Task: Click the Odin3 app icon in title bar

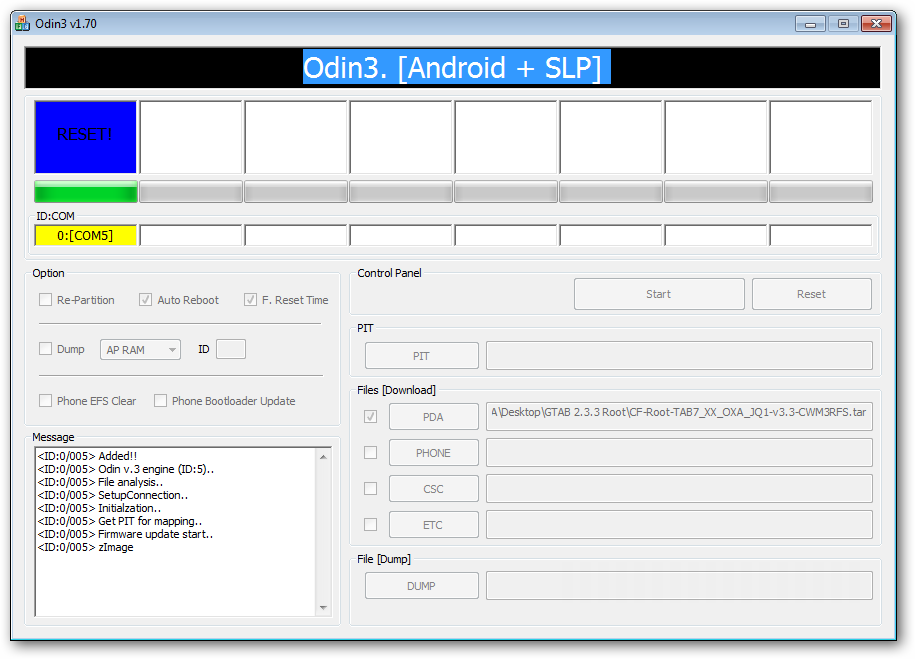Action: pyautogui.click(x=22, y=24)
